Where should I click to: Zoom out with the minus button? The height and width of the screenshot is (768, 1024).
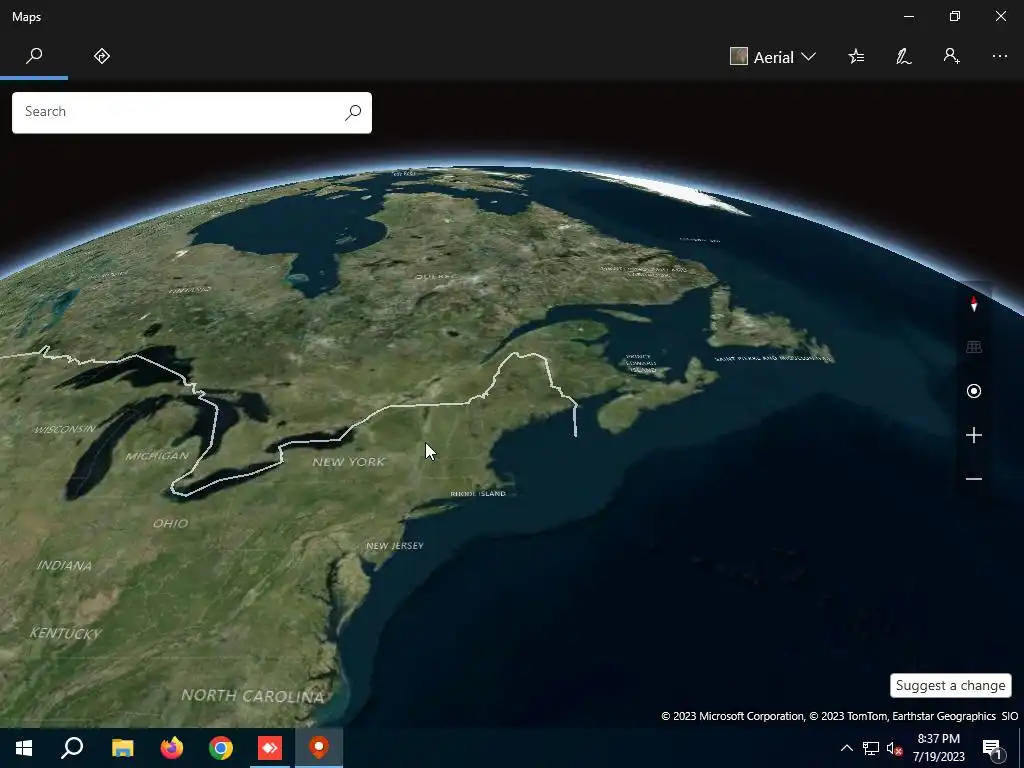point(974,479)
